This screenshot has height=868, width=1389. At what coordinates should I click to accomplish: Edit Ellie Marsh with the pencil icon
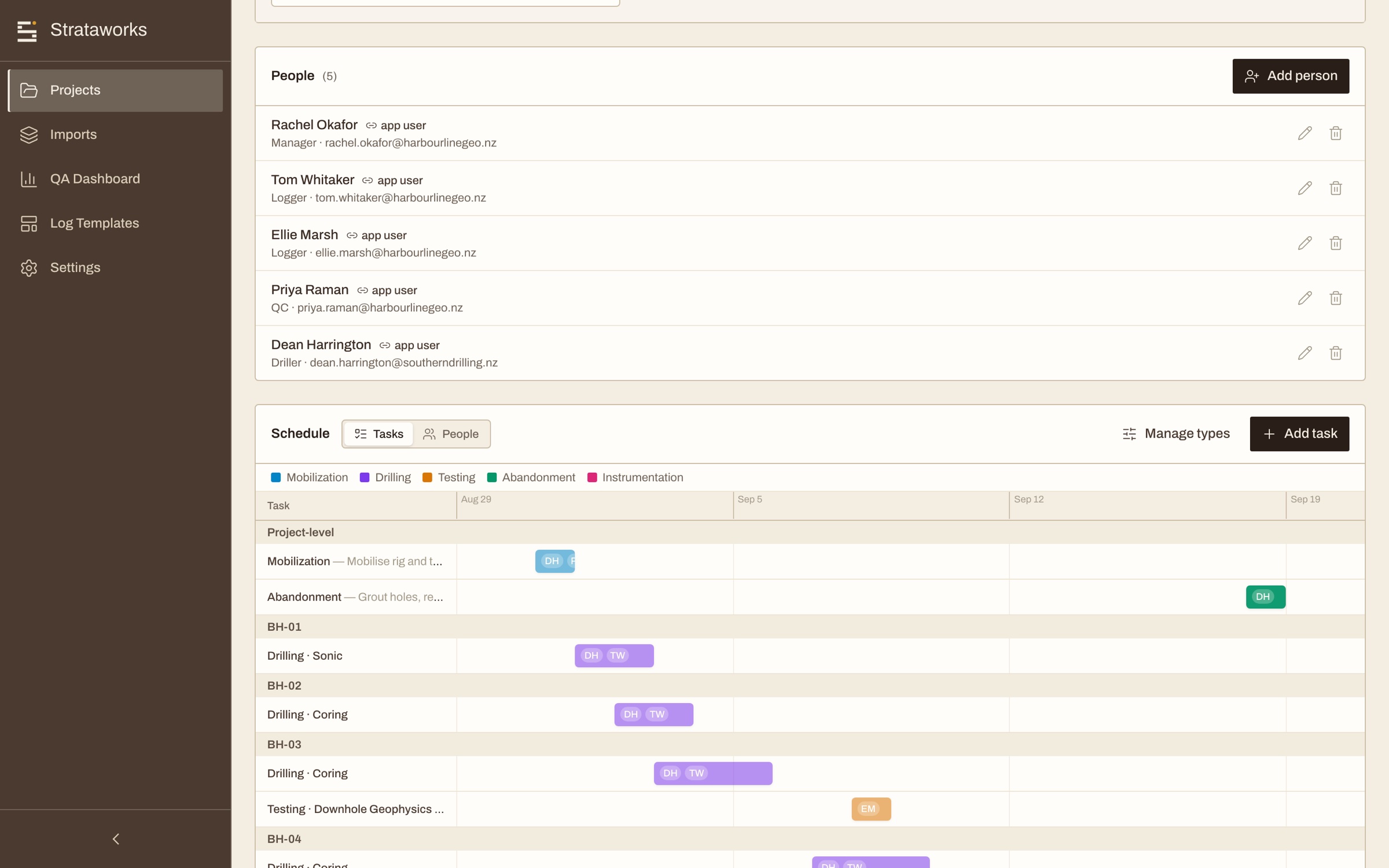click(x=1305, y=243)
